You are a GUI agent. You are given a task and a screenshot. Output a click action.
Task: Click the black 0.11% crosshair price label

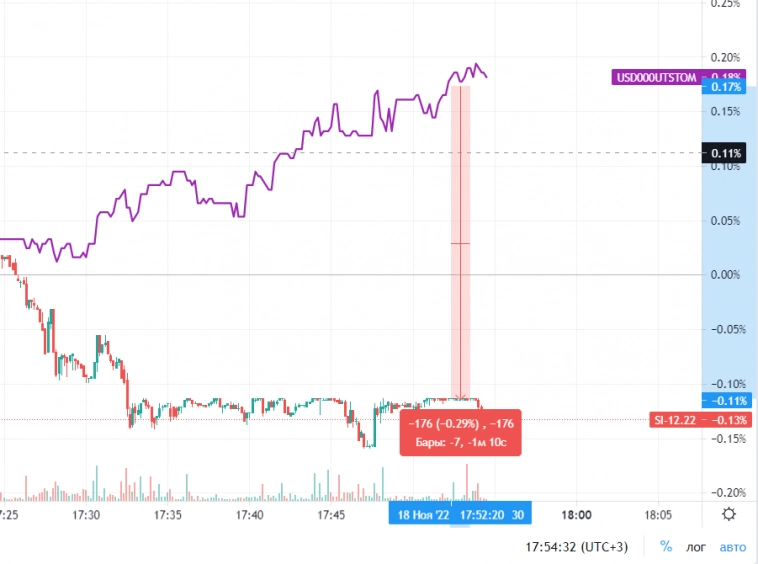tap(726, 153)
